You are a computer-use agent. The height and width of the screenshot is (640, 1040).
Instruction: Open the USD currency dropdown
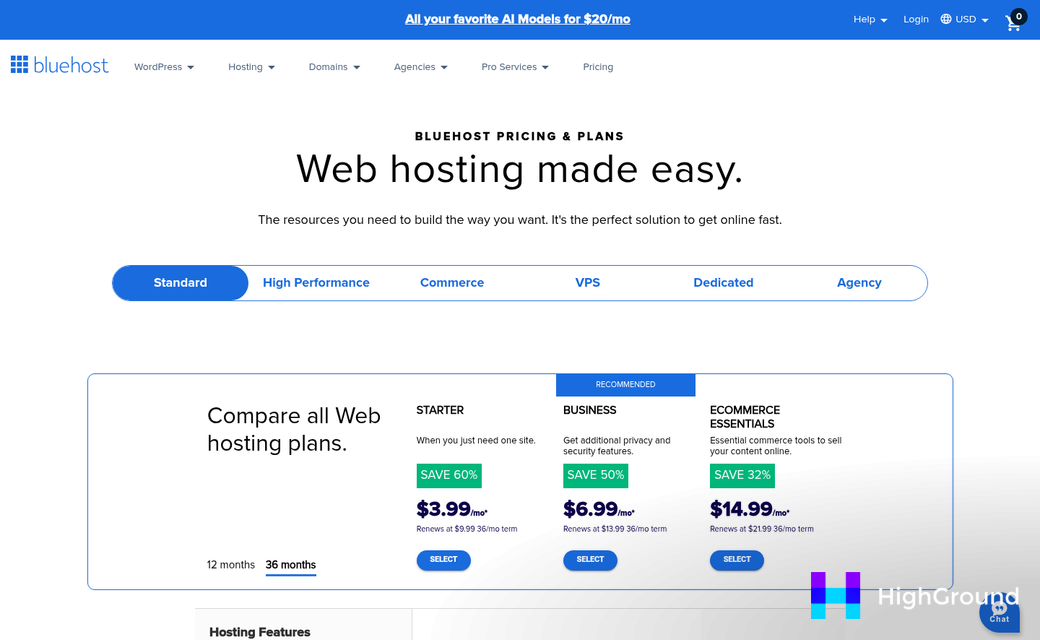(x=963, y=18)
